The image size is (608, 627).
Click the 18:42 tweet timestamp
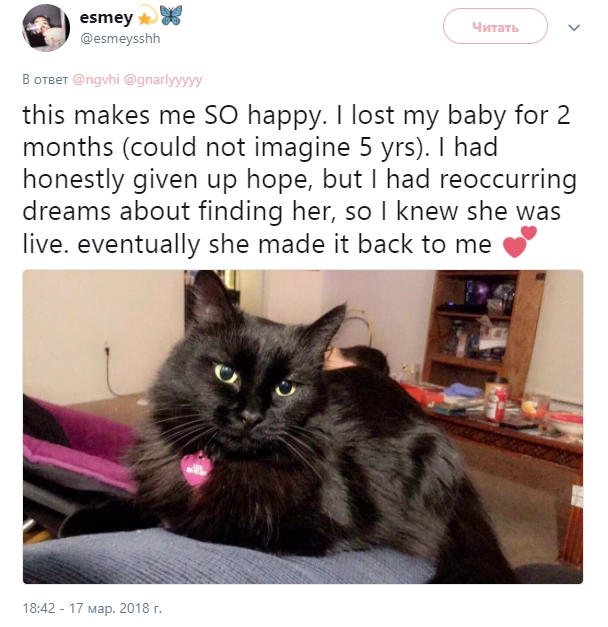tap(39, 608)
